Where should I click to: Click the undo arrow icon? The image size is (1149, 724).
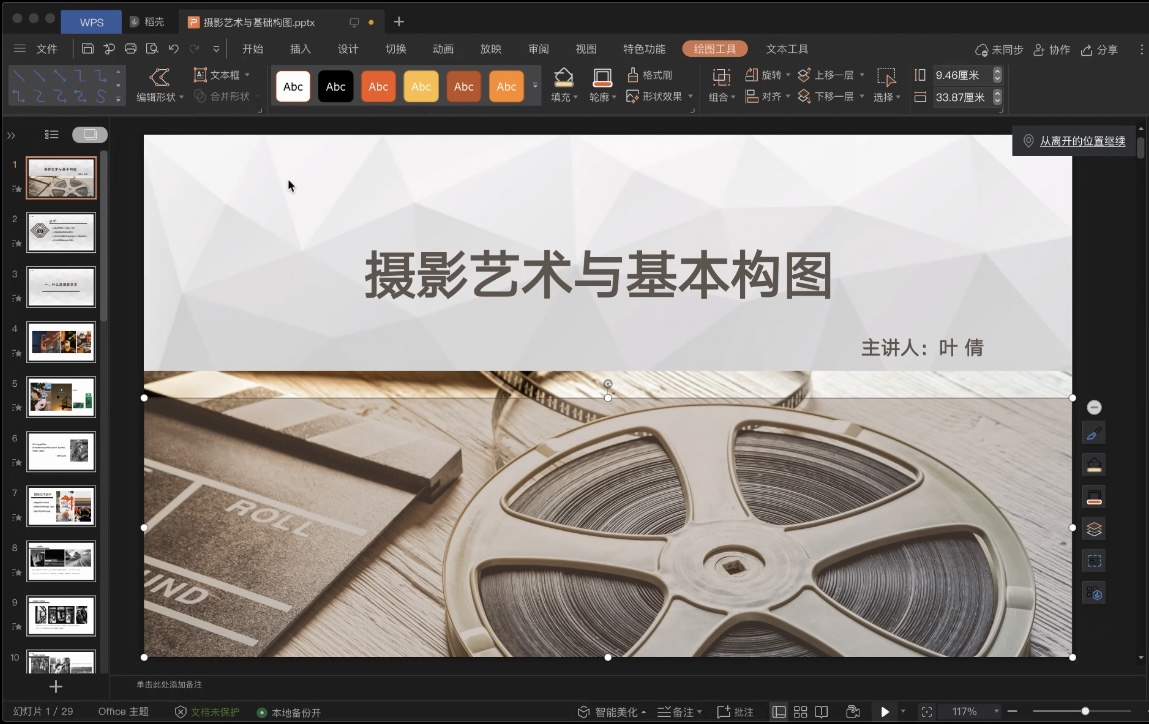coord(173,49)
